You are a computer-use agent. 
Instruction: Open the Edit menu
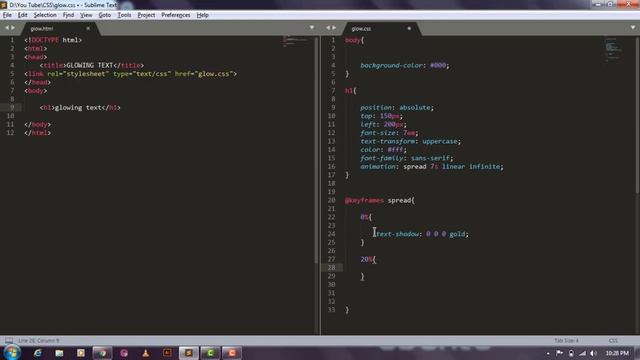(22, 15)
